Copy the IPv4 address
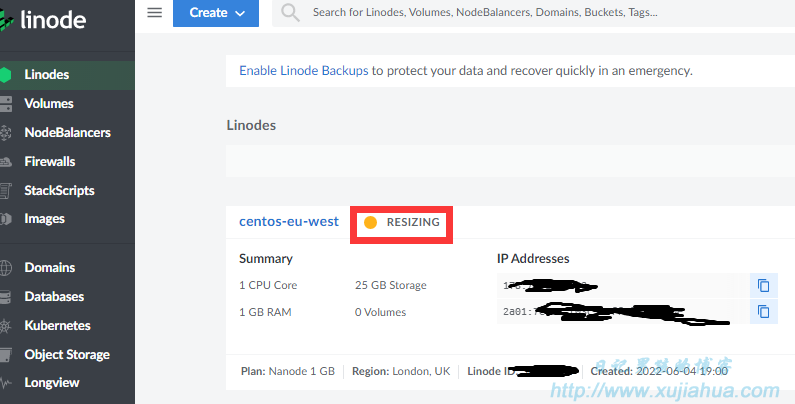Screen dimensions: 795x404 (764, 285)
